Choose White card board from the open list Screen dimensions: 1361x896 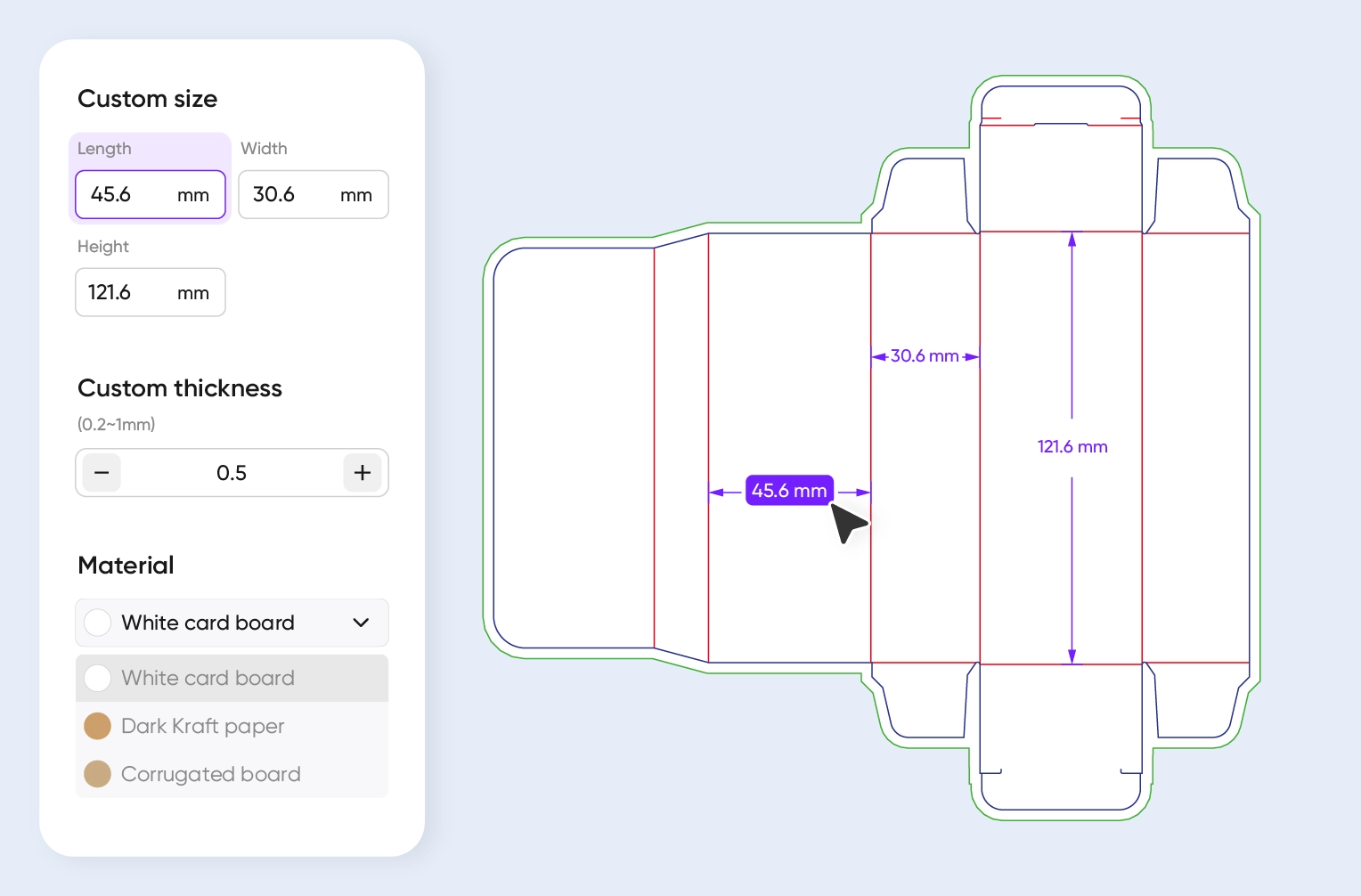[x=208, y=678]
